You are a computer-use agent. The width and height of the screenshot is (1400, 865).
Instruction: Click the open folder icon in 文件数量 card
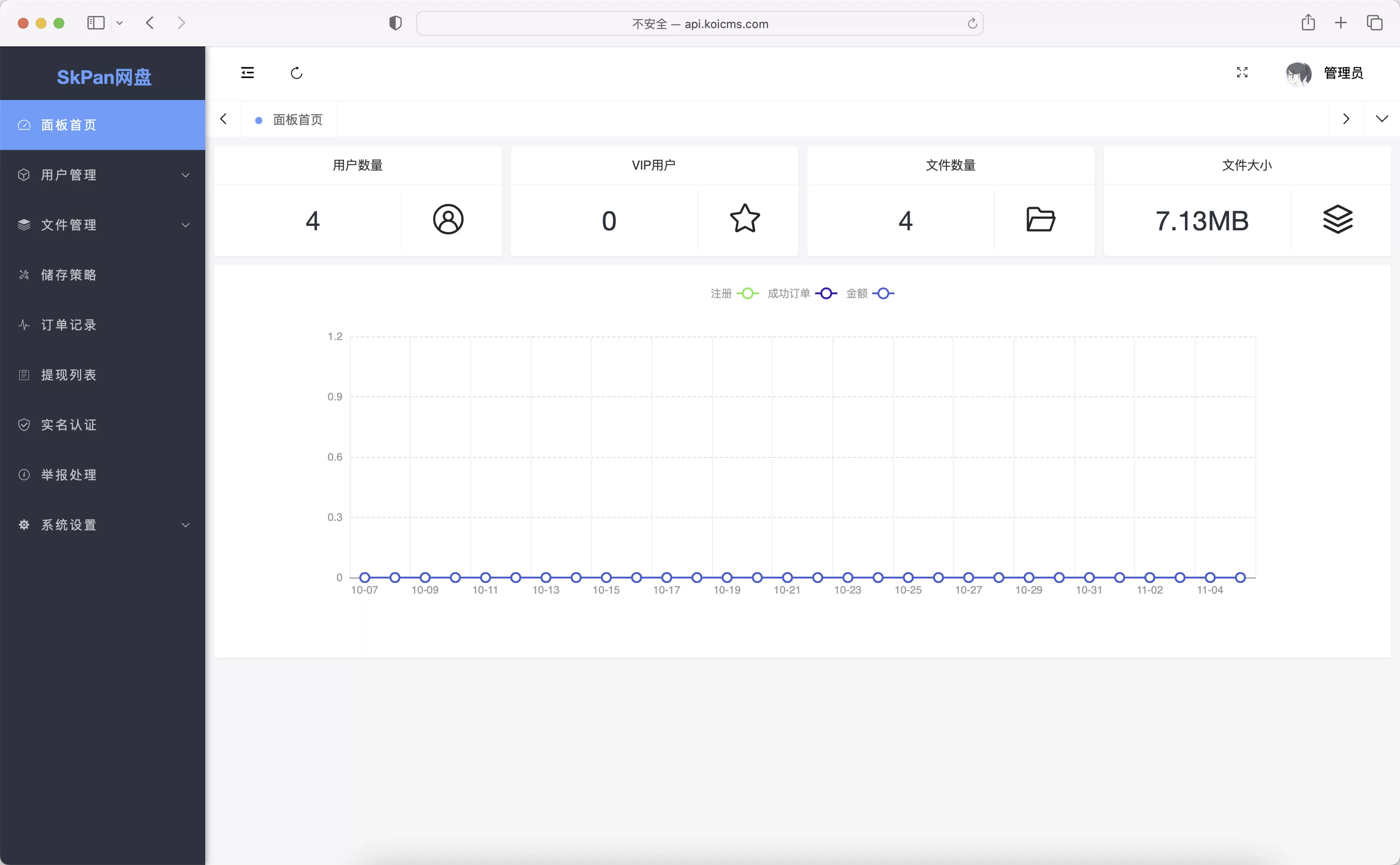(1041, 220)
